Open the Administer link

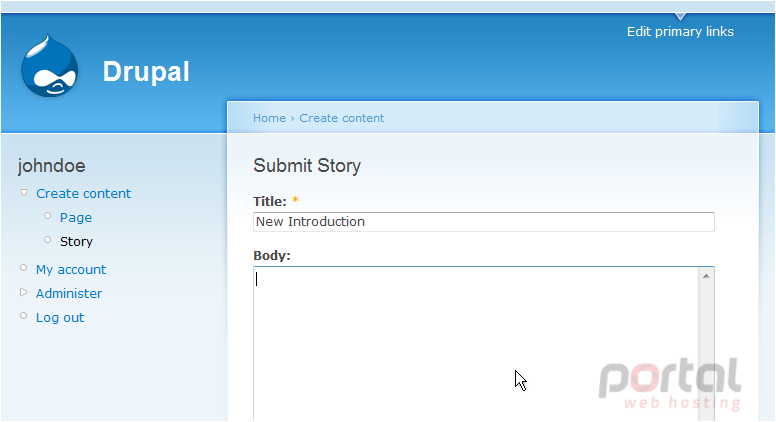click(69, 293)
